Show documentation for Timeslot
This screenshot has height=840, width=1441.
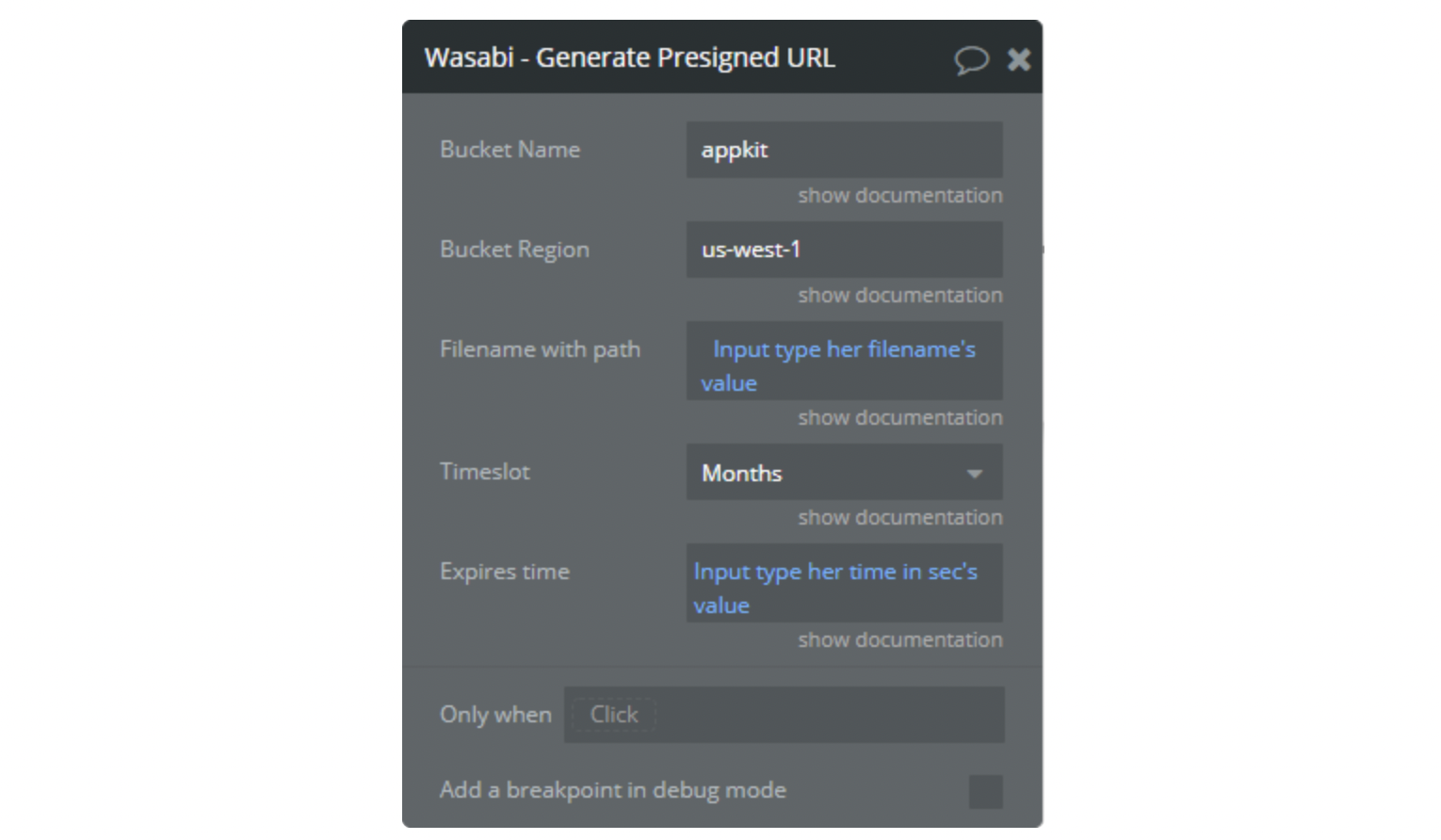coord(899,518)
